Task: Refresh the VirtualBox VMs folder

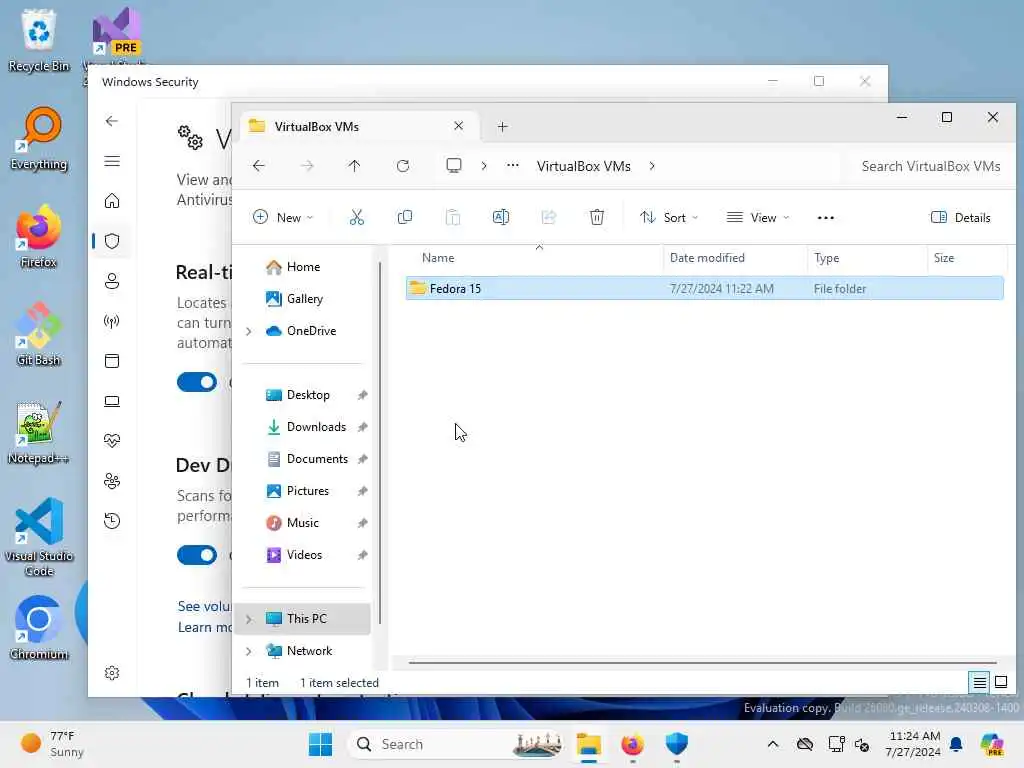Action: [x=403, y=166]
